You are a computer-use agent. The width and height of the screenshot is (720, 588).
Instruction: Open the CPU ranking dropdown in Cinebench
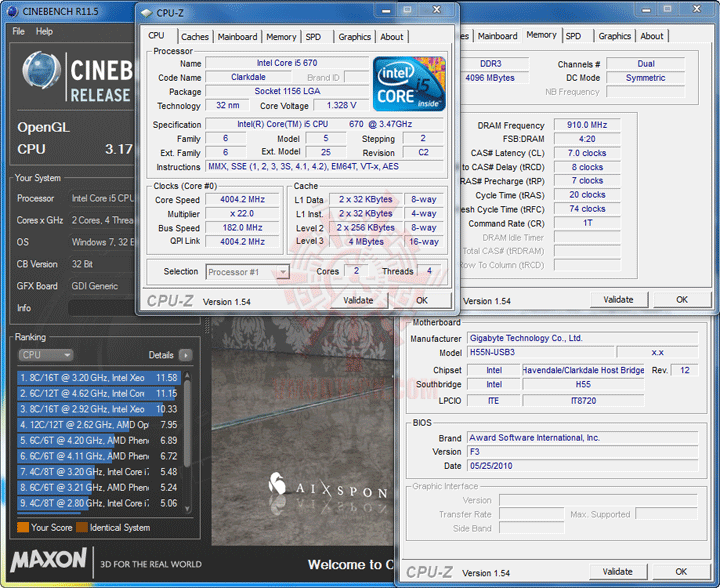pos(45,355)
